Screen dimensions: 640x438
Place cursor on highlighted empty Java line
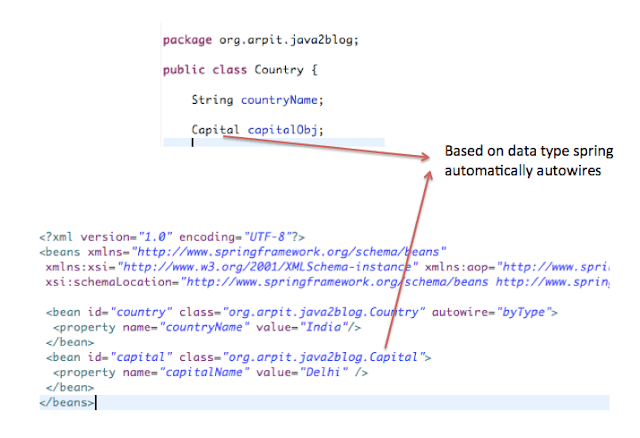click(x=300, y=144)
